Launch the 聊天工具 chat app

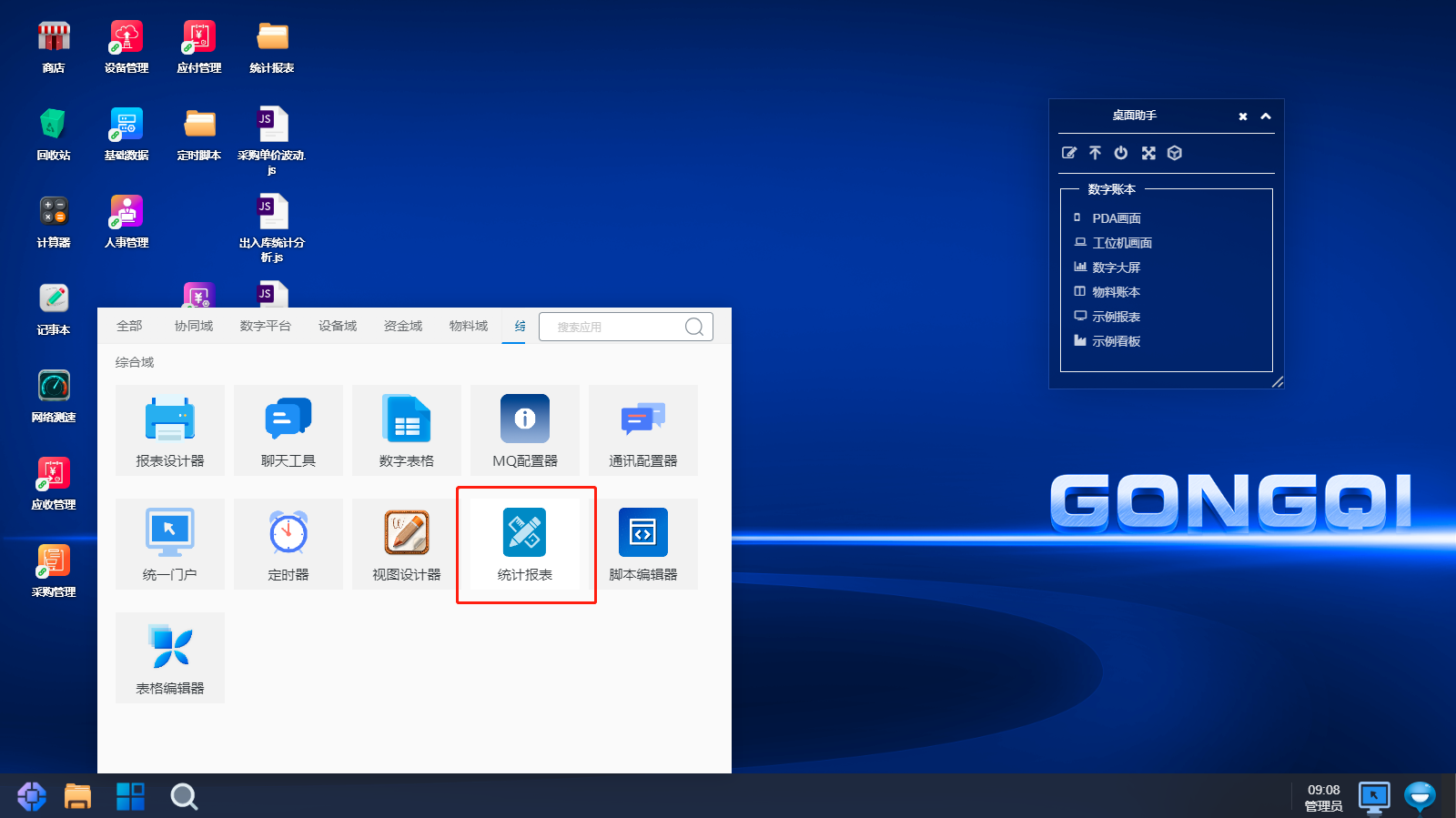(288, 430)
